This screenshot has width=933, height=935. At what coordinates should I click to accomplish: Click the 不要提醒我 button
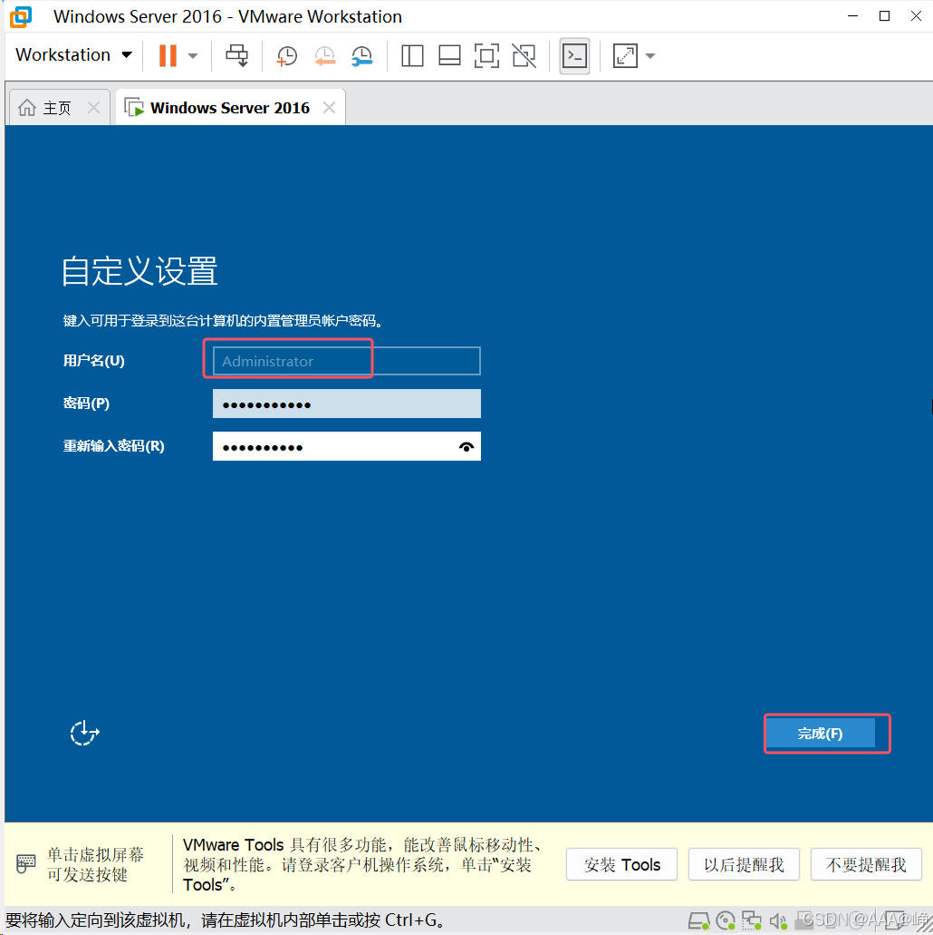[x=866, y=865]
